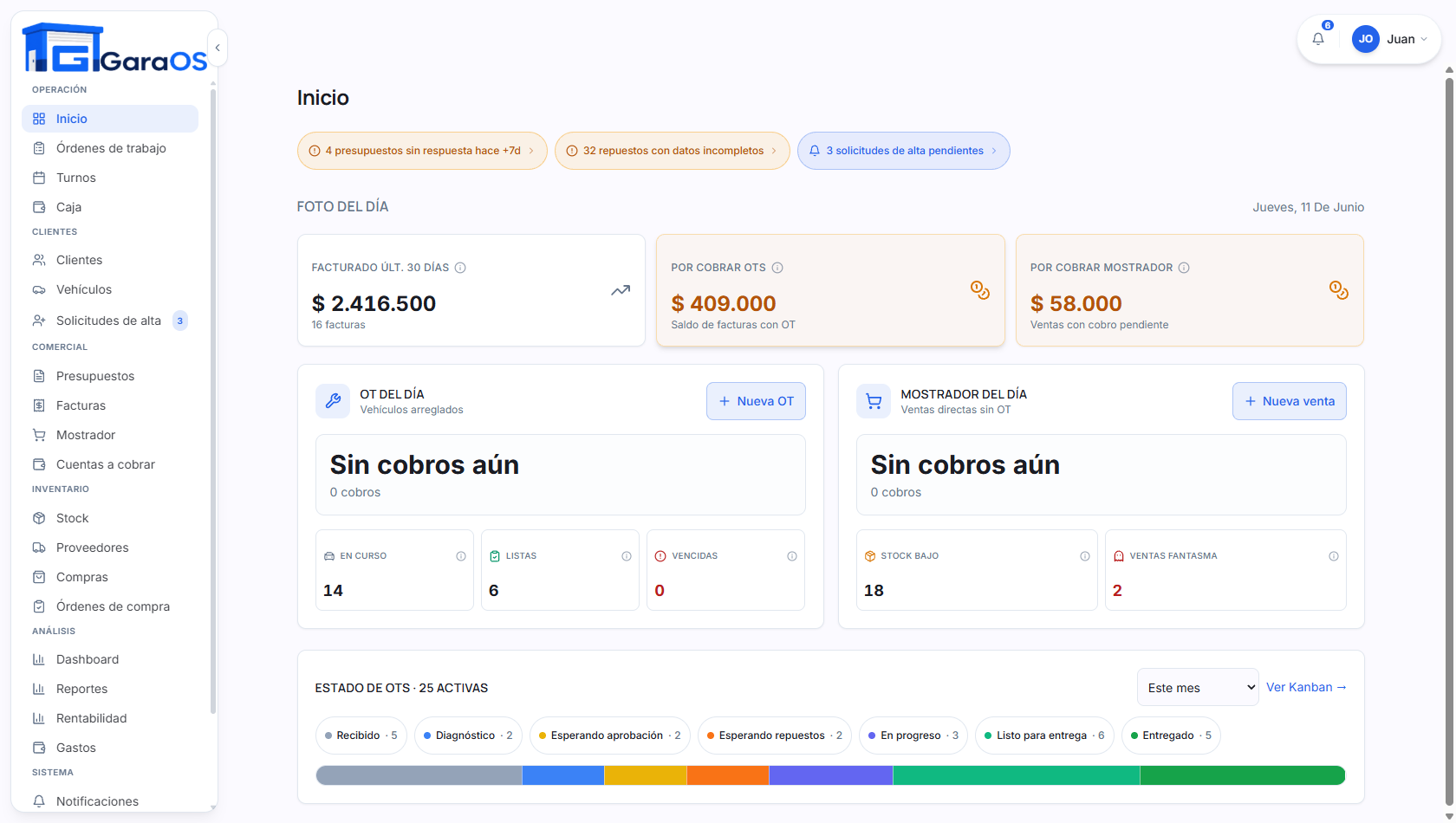Image resolution: width=1456 pixels, height=823 pixels.
Task: Open Rentabilidad in the sidebar
Action: [110, 718]
